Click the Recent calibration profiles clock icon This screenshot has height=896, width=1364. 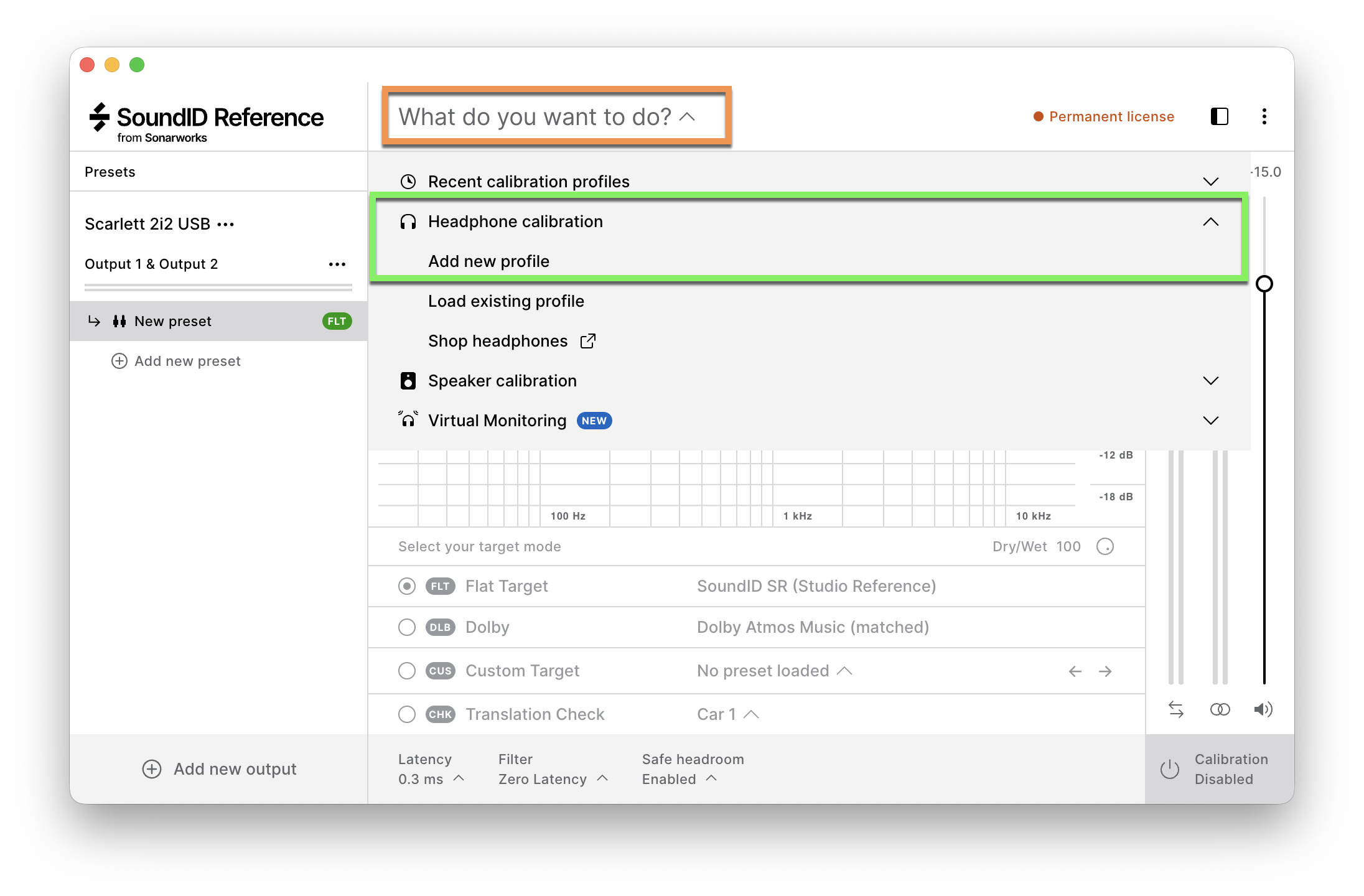click(x=408, y=182)
